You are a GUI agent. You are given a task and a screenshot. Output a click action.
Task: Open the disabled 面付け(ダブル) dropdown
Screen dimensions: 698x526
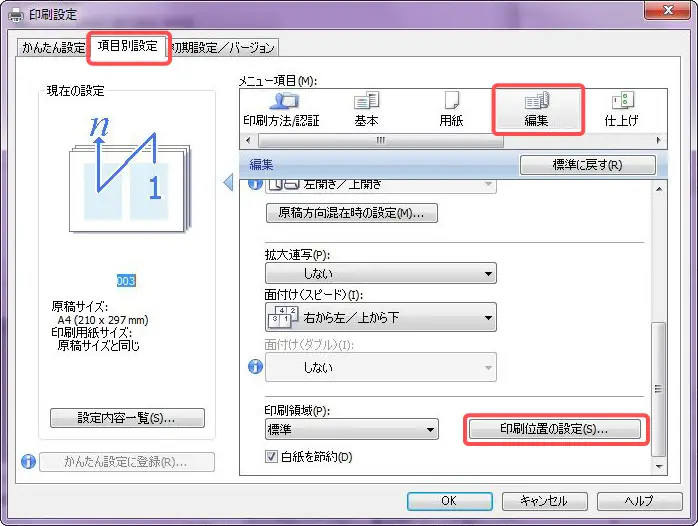(x=381, y=367)
